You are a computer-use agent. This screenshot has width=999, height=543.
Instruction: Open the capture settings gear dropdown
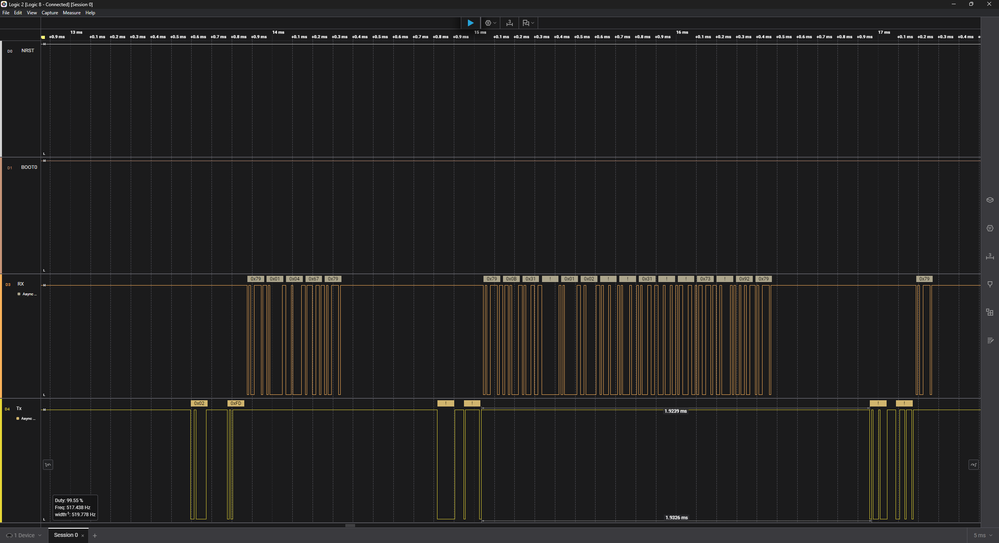click(489, 23)
